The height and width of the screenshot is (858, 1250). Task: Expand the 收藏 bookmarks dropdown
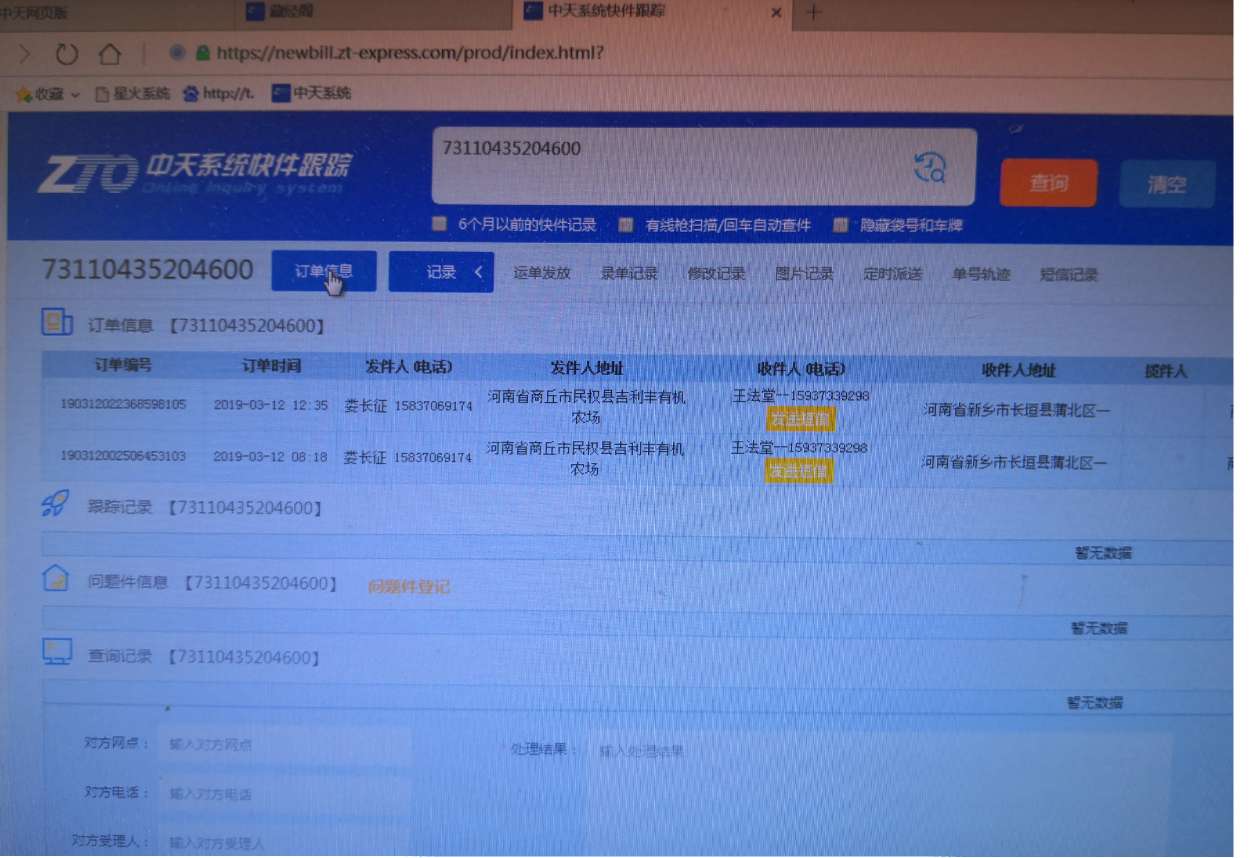pos(76,94)
